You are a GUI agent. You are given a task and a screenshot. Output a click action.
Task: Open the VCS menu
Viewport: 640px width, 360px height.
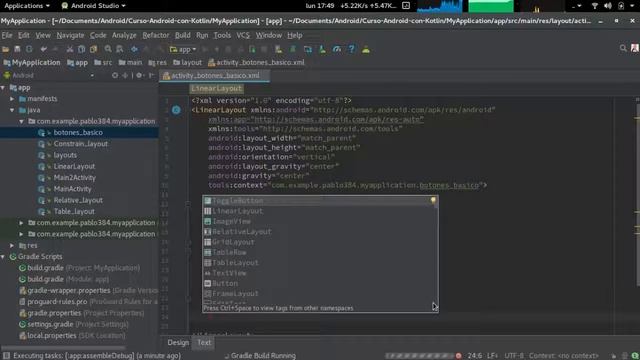[x=243, y=36]
